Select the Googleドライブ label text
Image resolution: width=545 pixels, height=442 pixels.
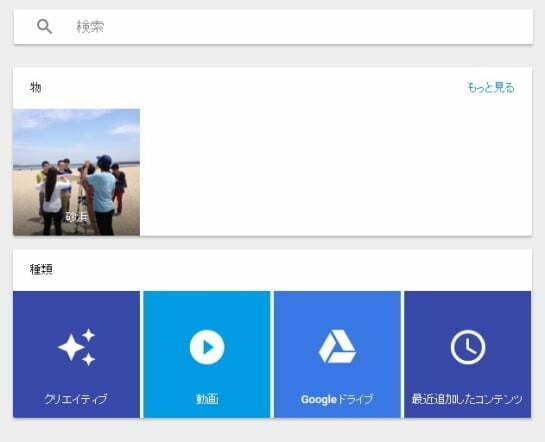337,399
